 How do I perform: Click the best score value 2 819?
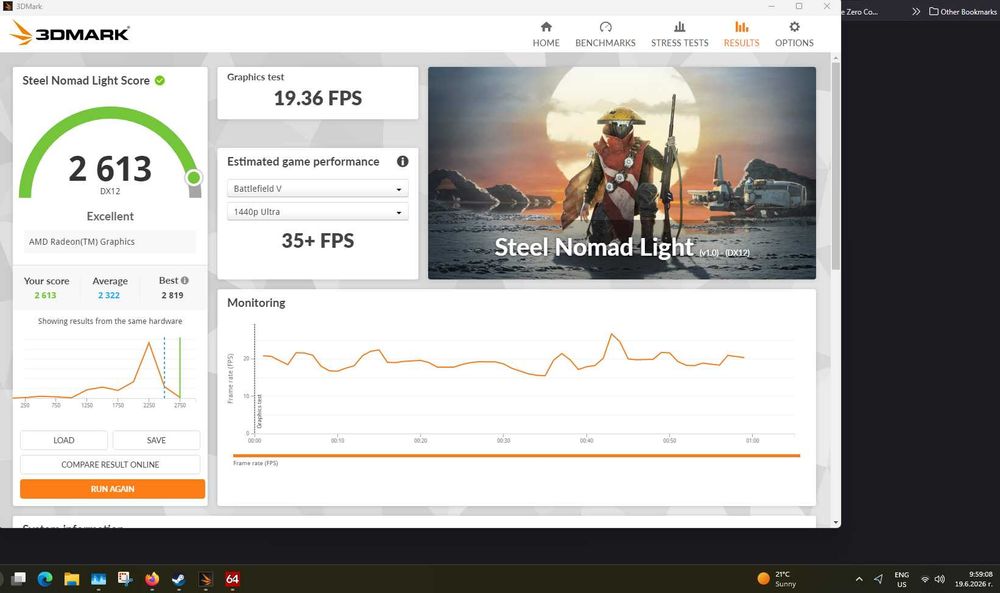pos(172,295)
